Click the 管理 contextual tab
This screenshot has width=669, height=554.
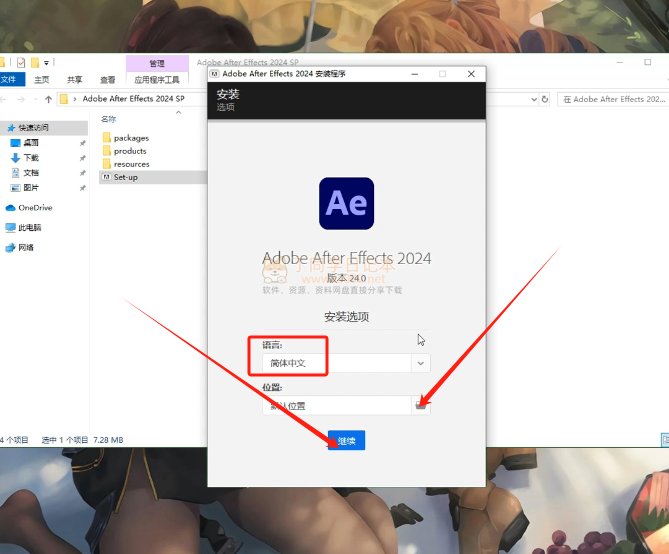157,64
